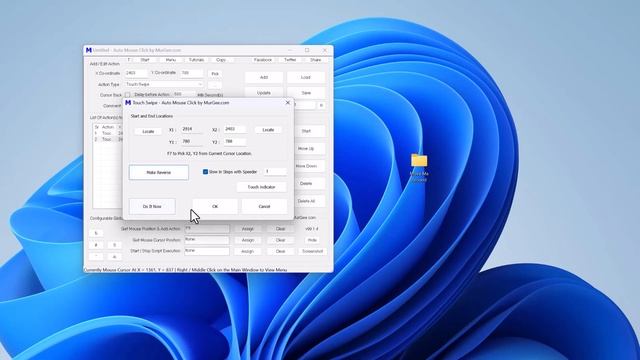
Task: Open the Start menu item in main window
Action: pyautogui.click(x=145, y=60)
